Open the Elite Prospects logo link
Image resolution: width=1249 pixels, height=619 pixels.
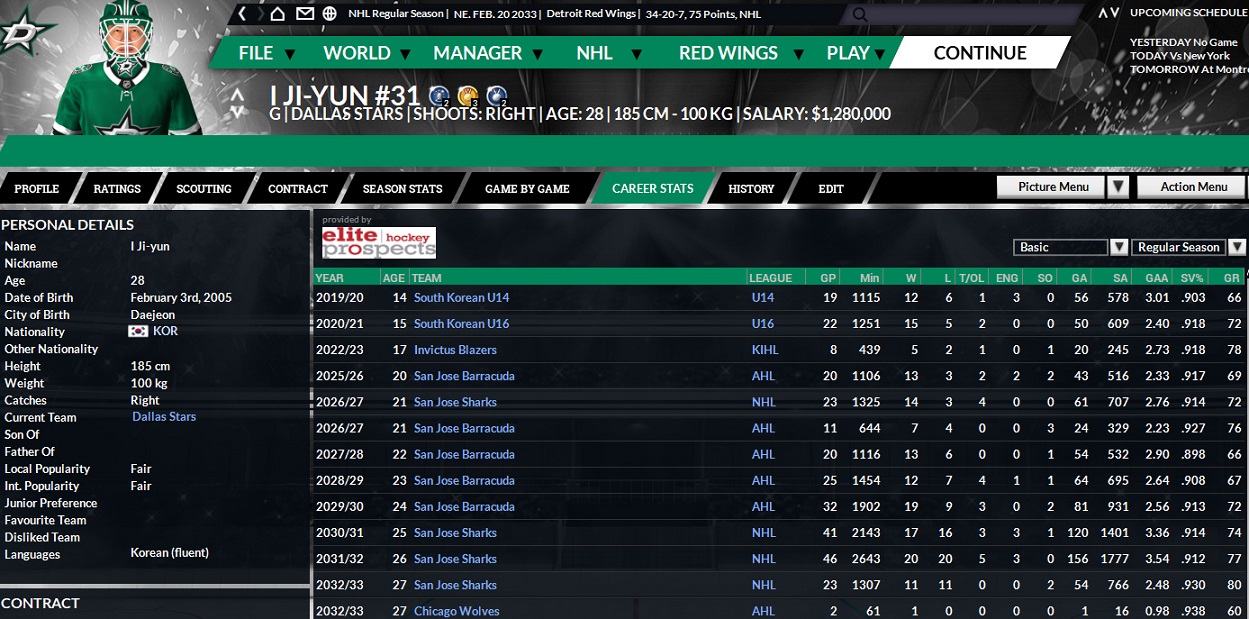point(379,242)
